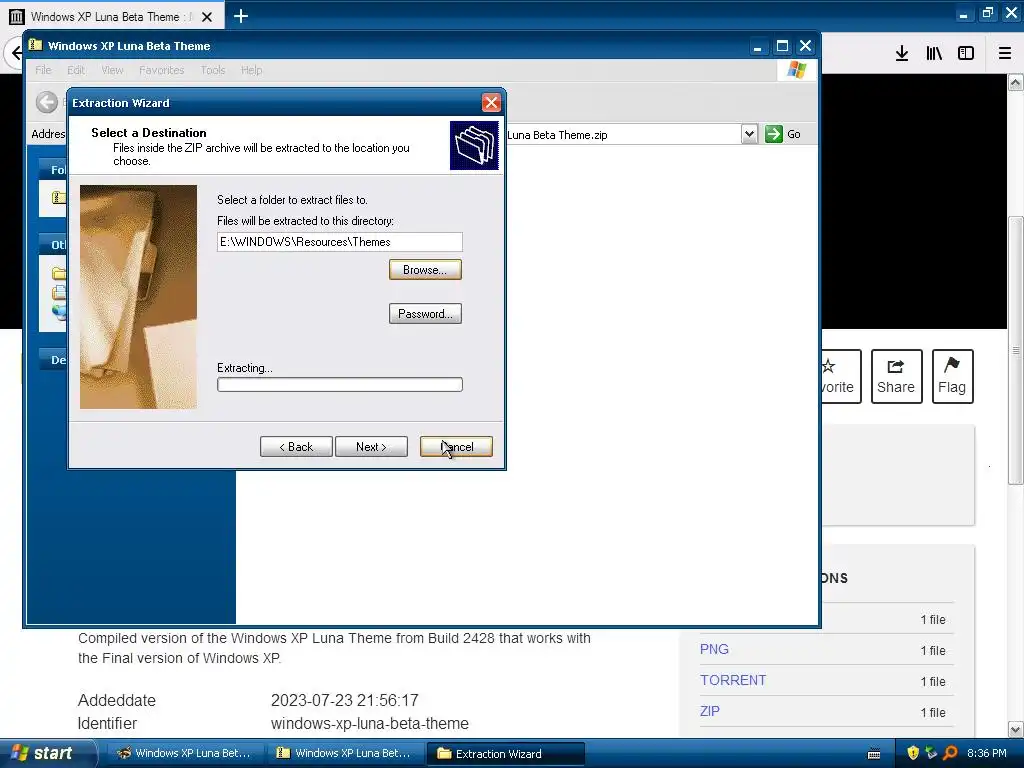1024x768 pixels.
Task: Click the orange magnifier tray icon
Action: pos(950,753)
